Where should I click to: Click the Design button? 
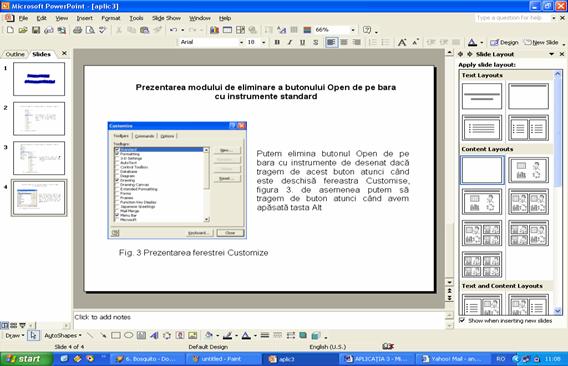tap(504, 42)
